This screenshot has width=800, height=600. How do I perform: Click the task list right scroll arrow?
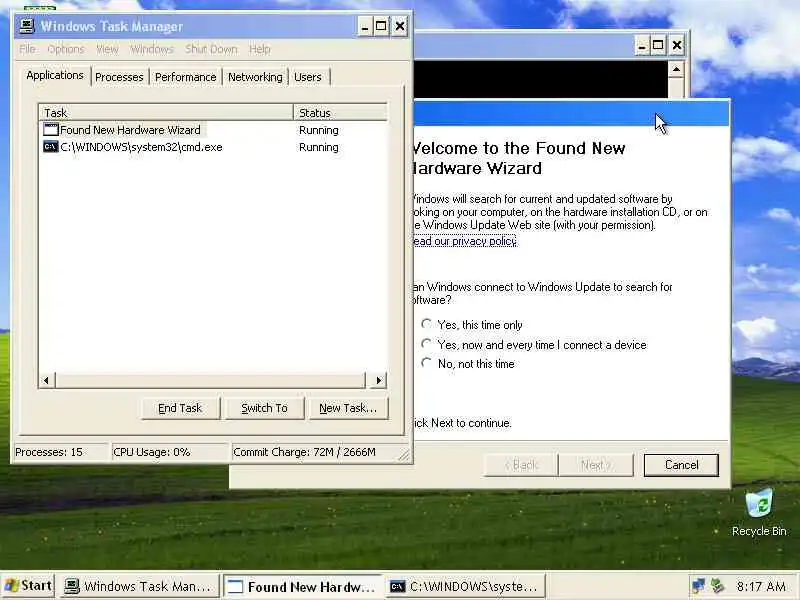click(378, 380)
